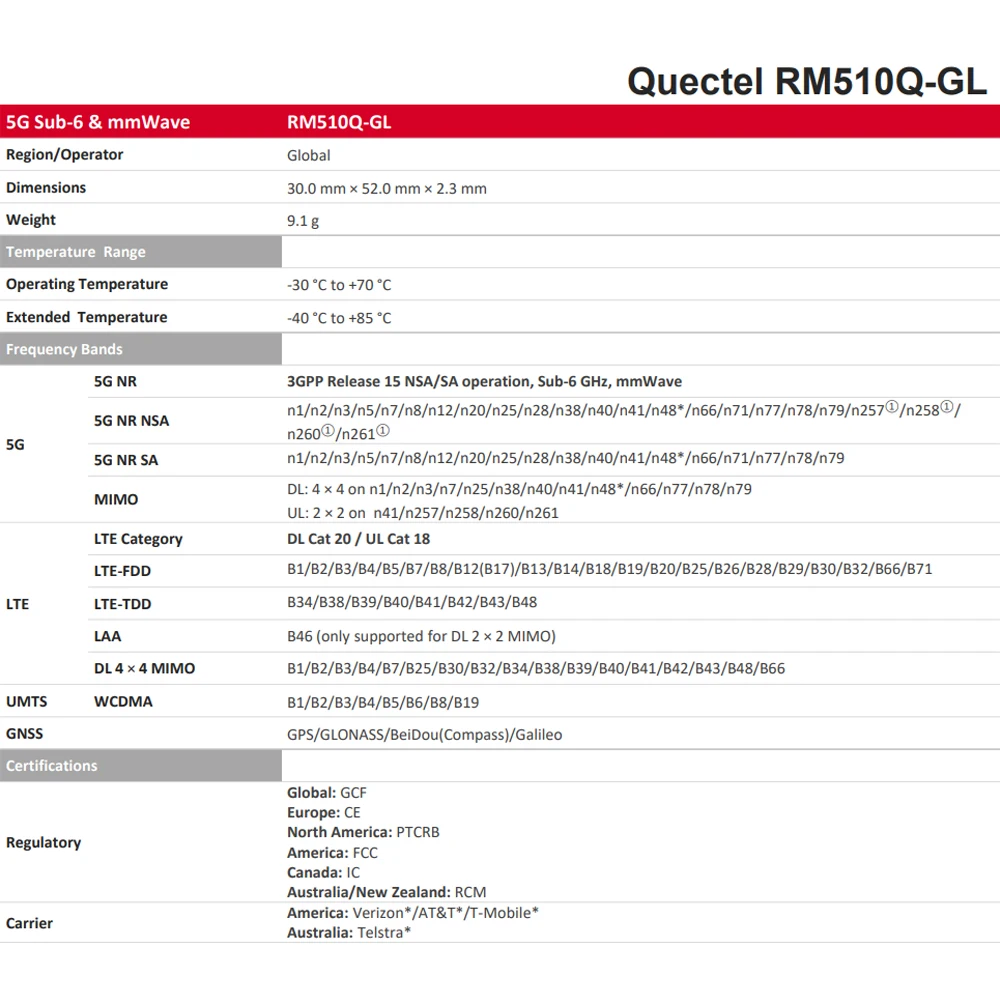Select the 'Operating Temperature' label
The width and height of the screenshot is (1000, 1000).
pos(87,284)
